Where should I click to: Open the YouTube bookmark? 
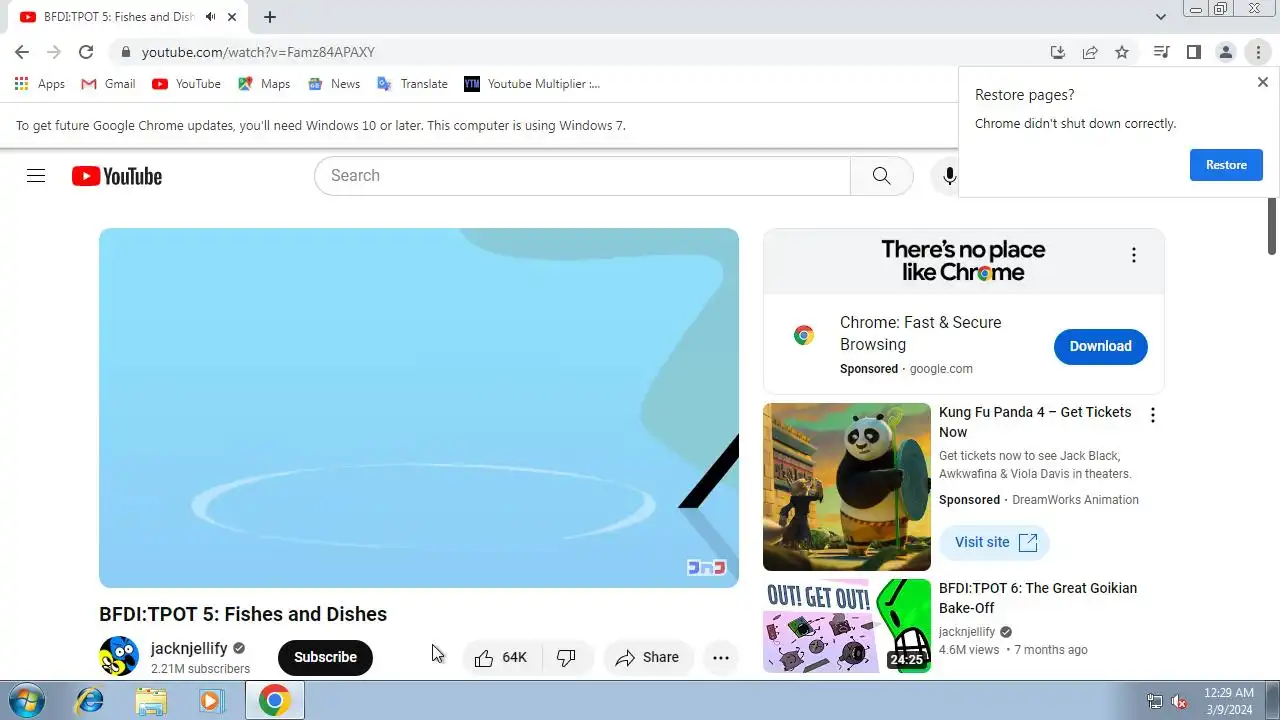tap(187, 84)
